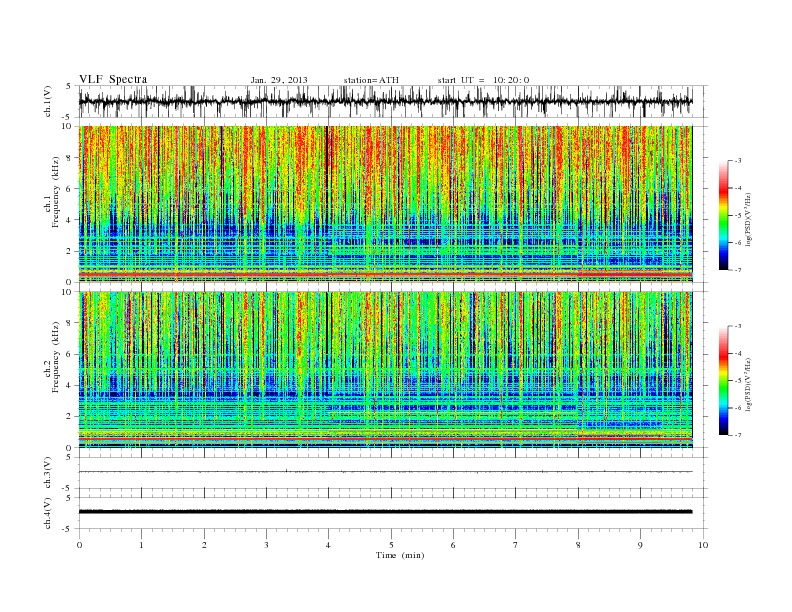Screen dimensions: 792x612
Task: Click inside the ch.1 voltage waveform trace
Action: [x=385, y=101]
